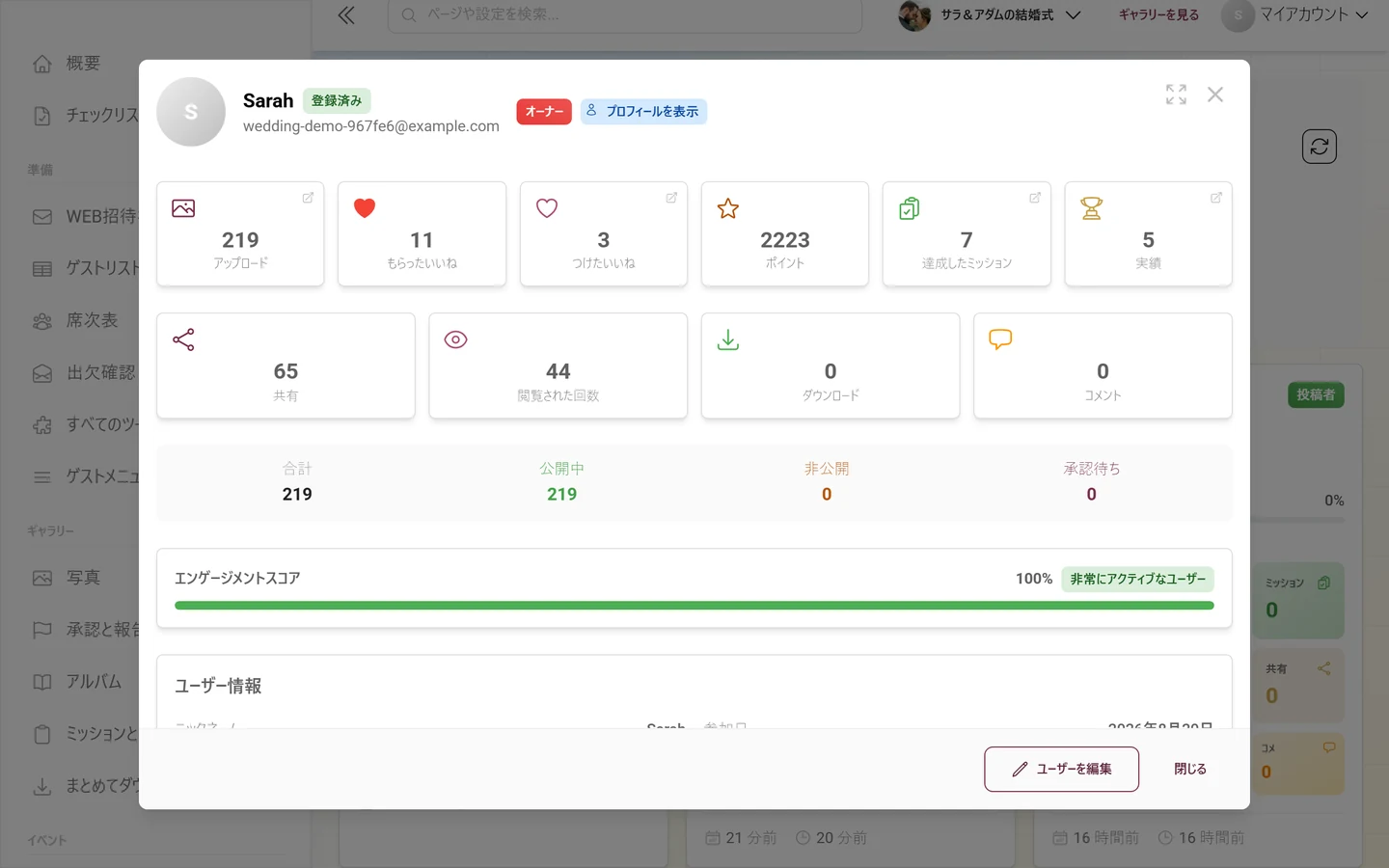Collapse the sidebar with double chevron

click(346, 15)
